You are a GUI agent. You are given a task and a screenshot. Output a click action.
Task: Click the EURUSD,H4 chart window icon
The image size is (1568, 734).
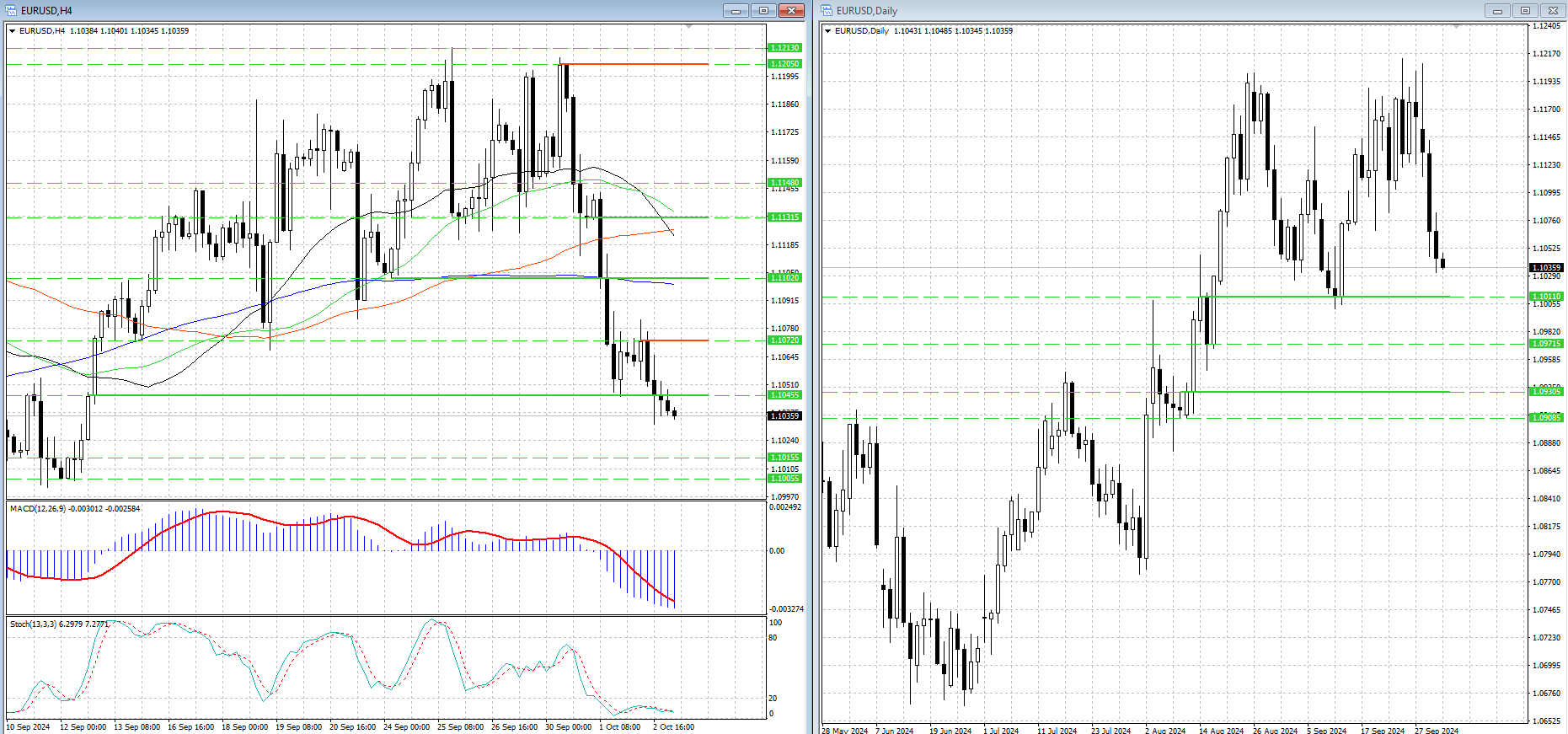tap(11, 11)
